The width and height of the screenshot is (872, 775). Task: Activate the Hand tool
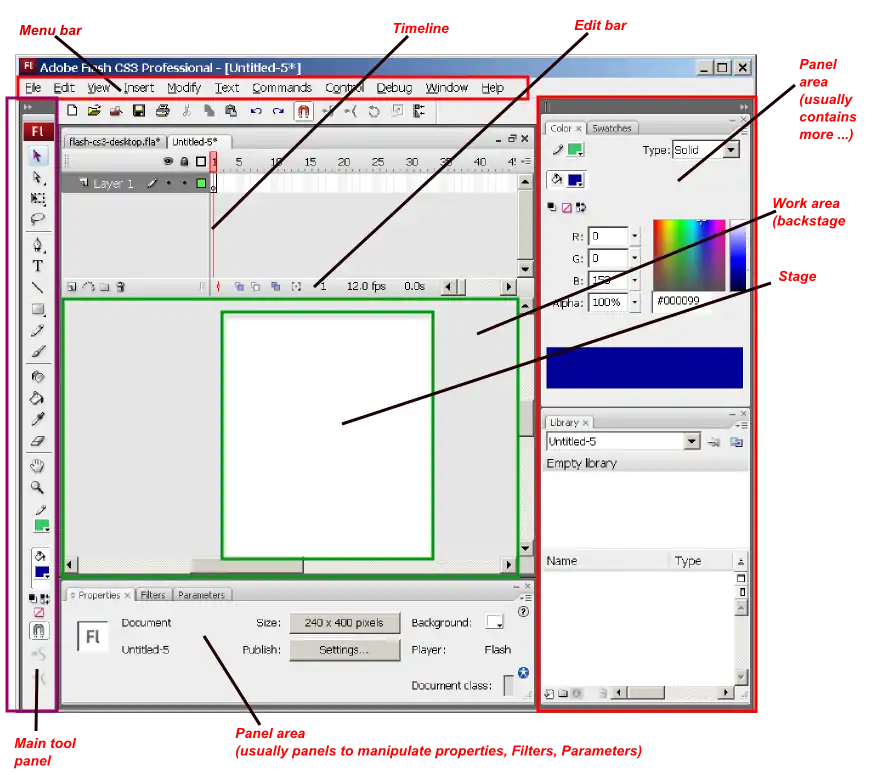point(38,466)
